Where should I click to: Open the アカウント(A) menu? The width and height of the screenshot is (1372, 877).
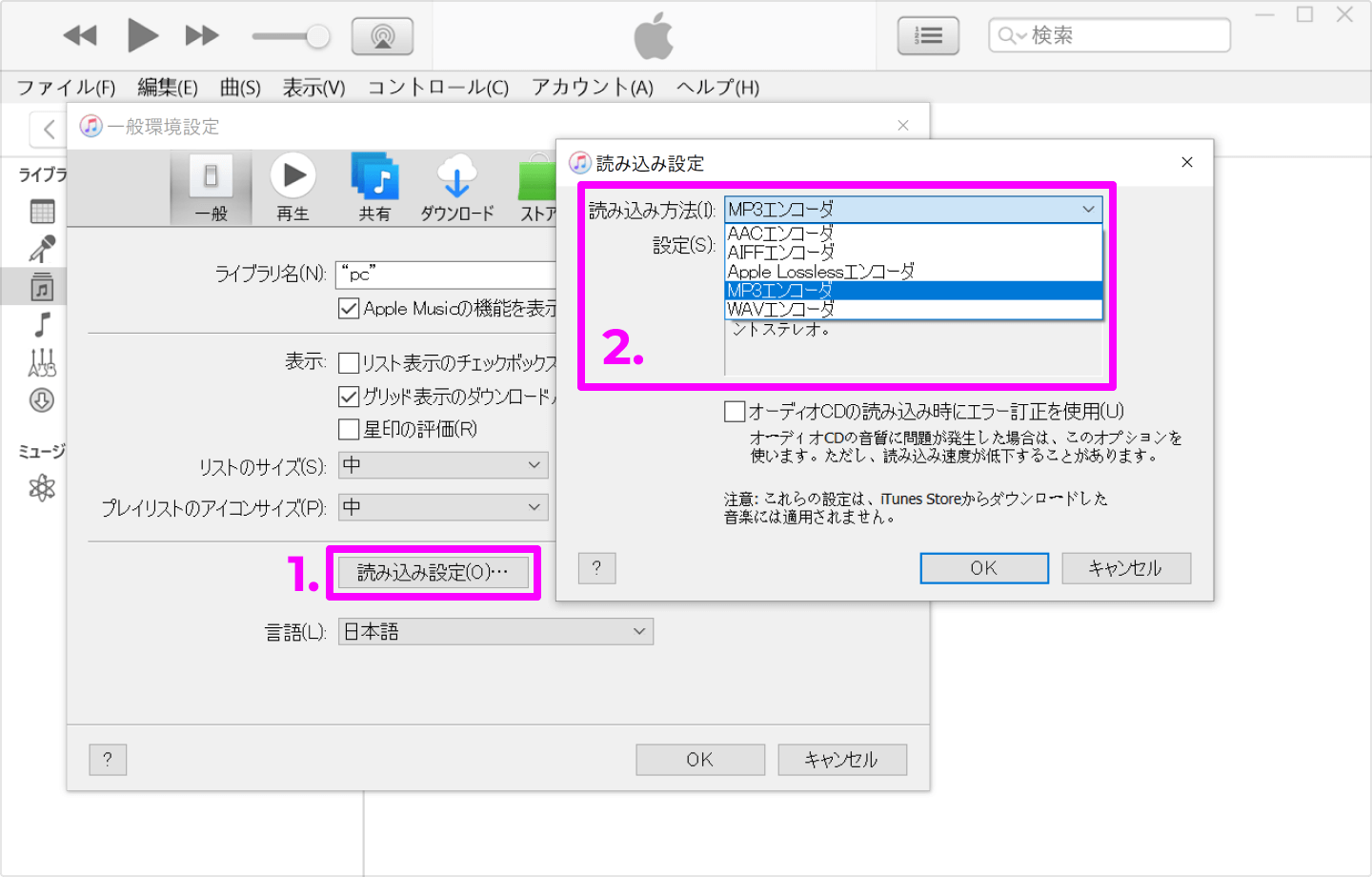593,88
